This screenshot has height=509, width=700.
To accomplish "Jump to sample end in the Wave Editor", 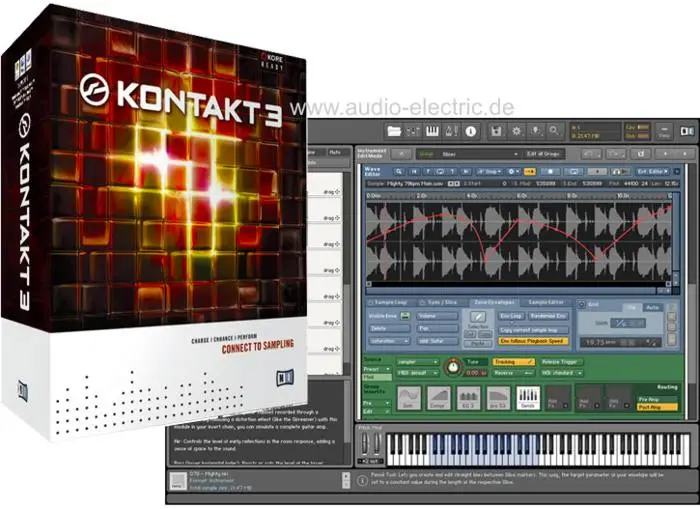I will pyautogui.click(x=466, y=171).
